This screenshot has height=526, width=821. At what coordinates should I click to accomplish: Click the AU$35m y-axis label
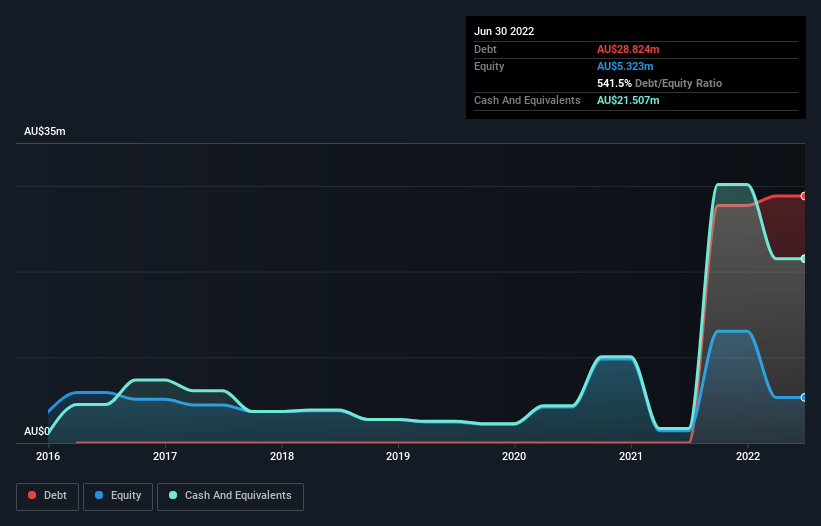point(45,131)
